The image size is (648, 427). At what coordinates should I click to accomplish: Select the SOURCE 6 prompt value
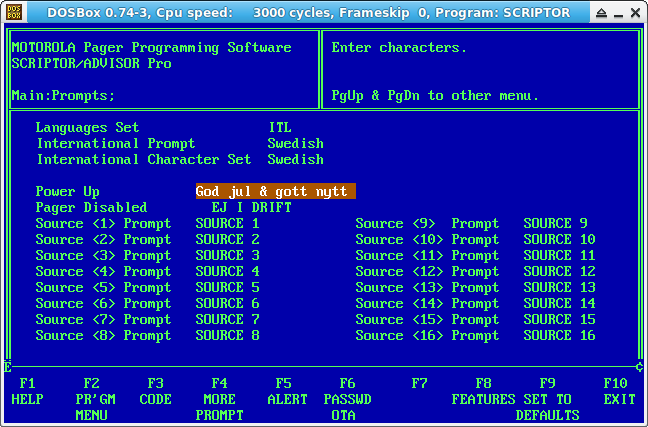point(227,303)
